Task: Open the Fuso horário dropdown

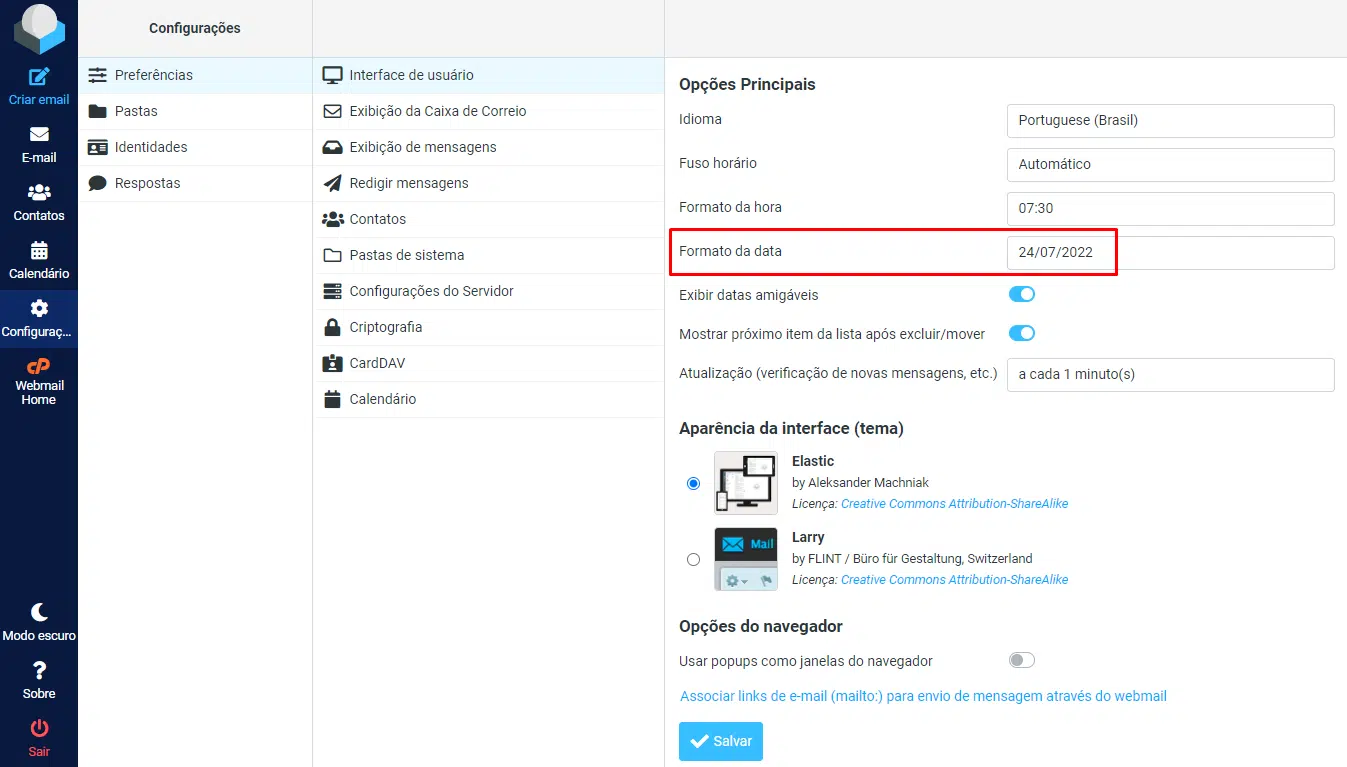Action: (1170, 164)
